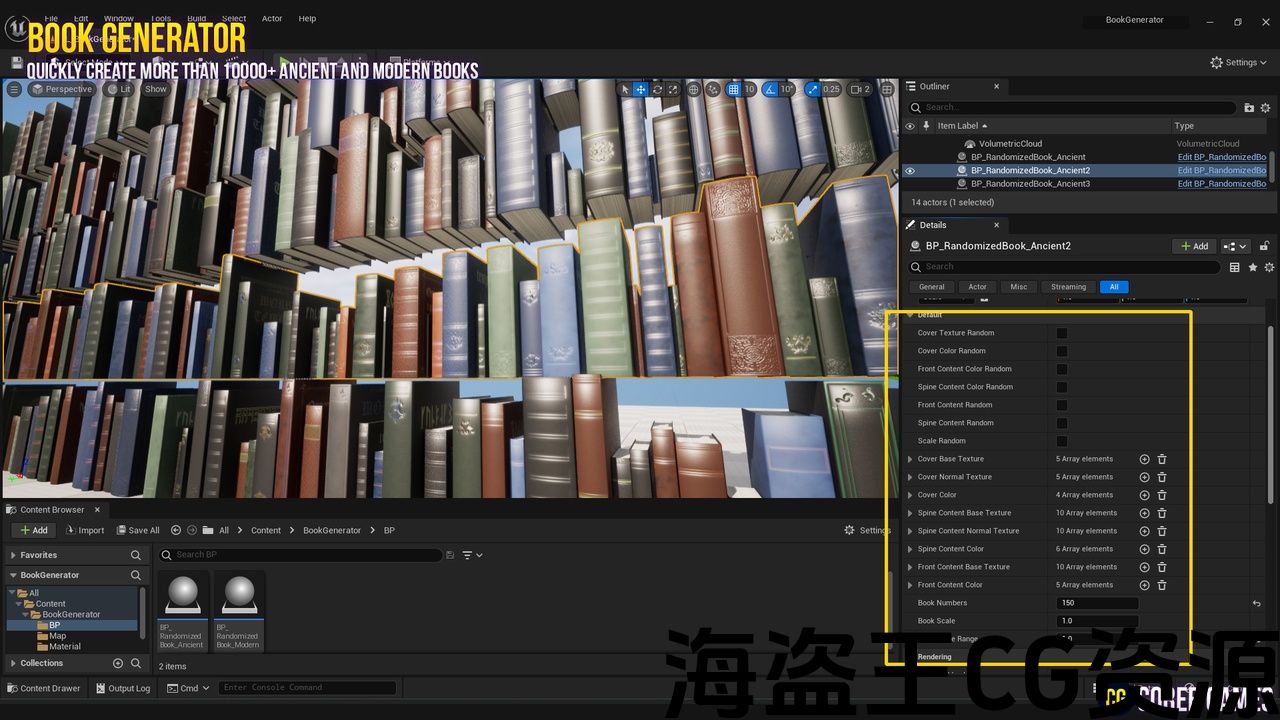The width and height of the screenshot is (1280, 720).
Task: Switch to the Streaming filter tab
Action: pyautogui.click(x=1068, y=287)
